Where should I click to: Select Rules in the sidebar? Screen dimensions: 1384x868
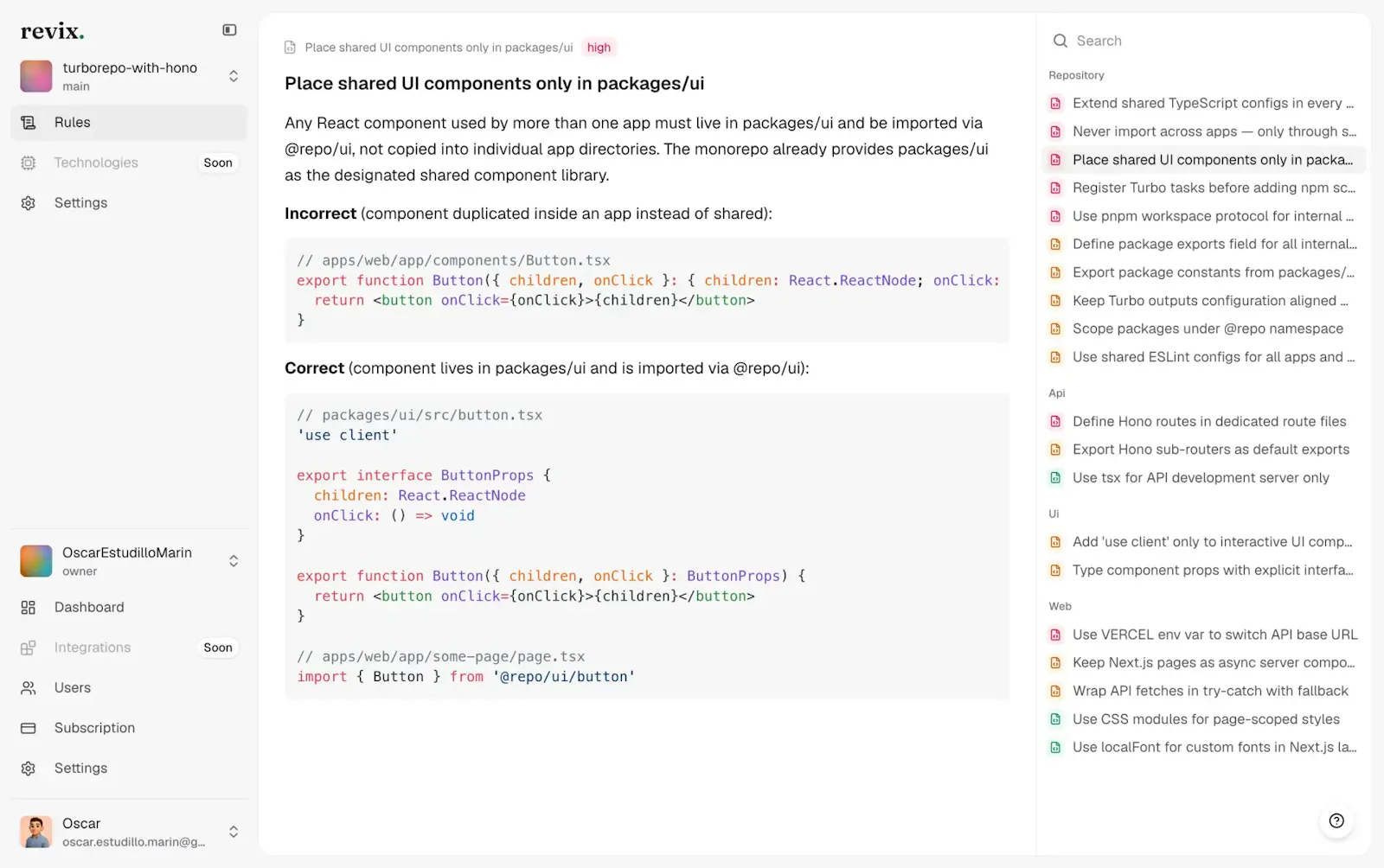[x=130, y=123]
